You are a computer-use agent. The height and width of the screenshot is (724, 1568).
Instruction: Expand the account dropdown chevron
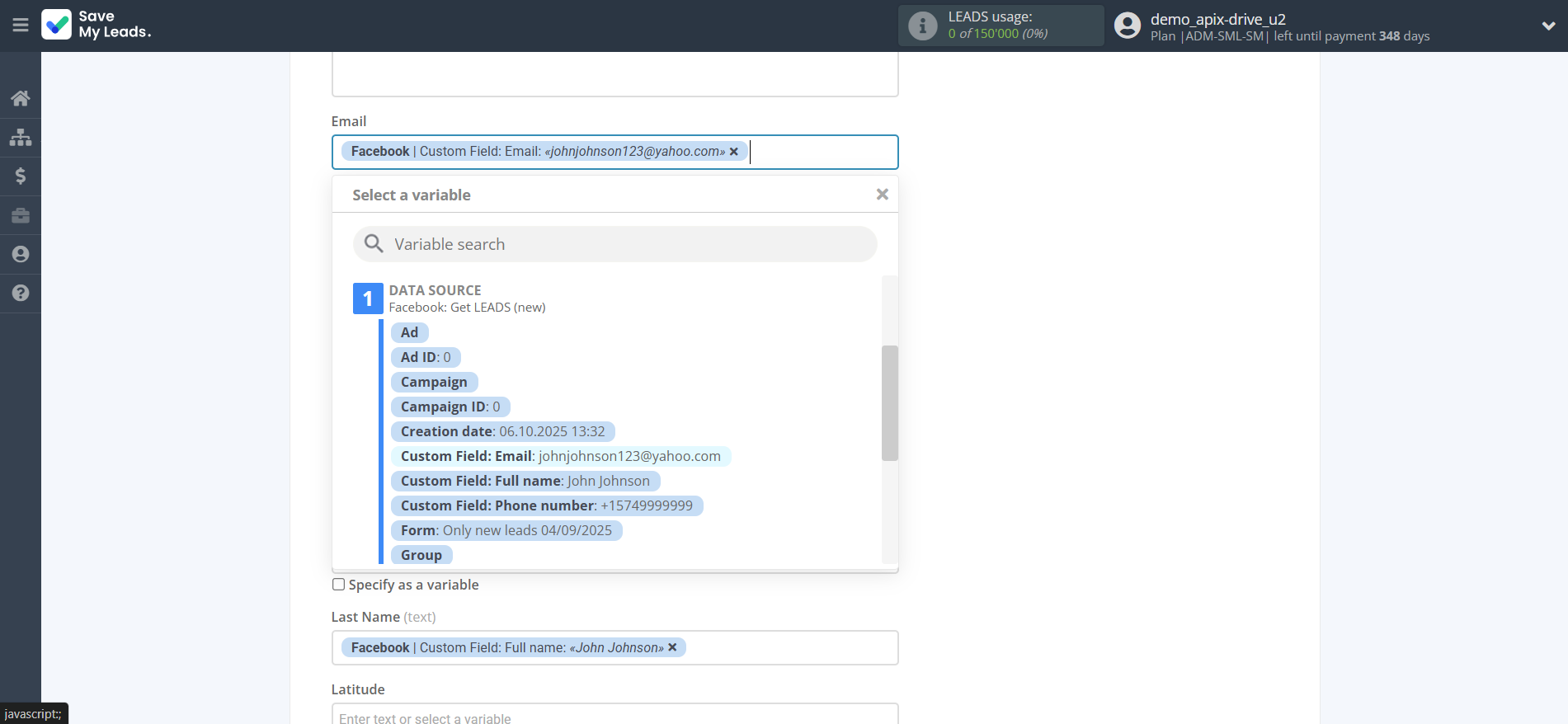[1548, 26]
